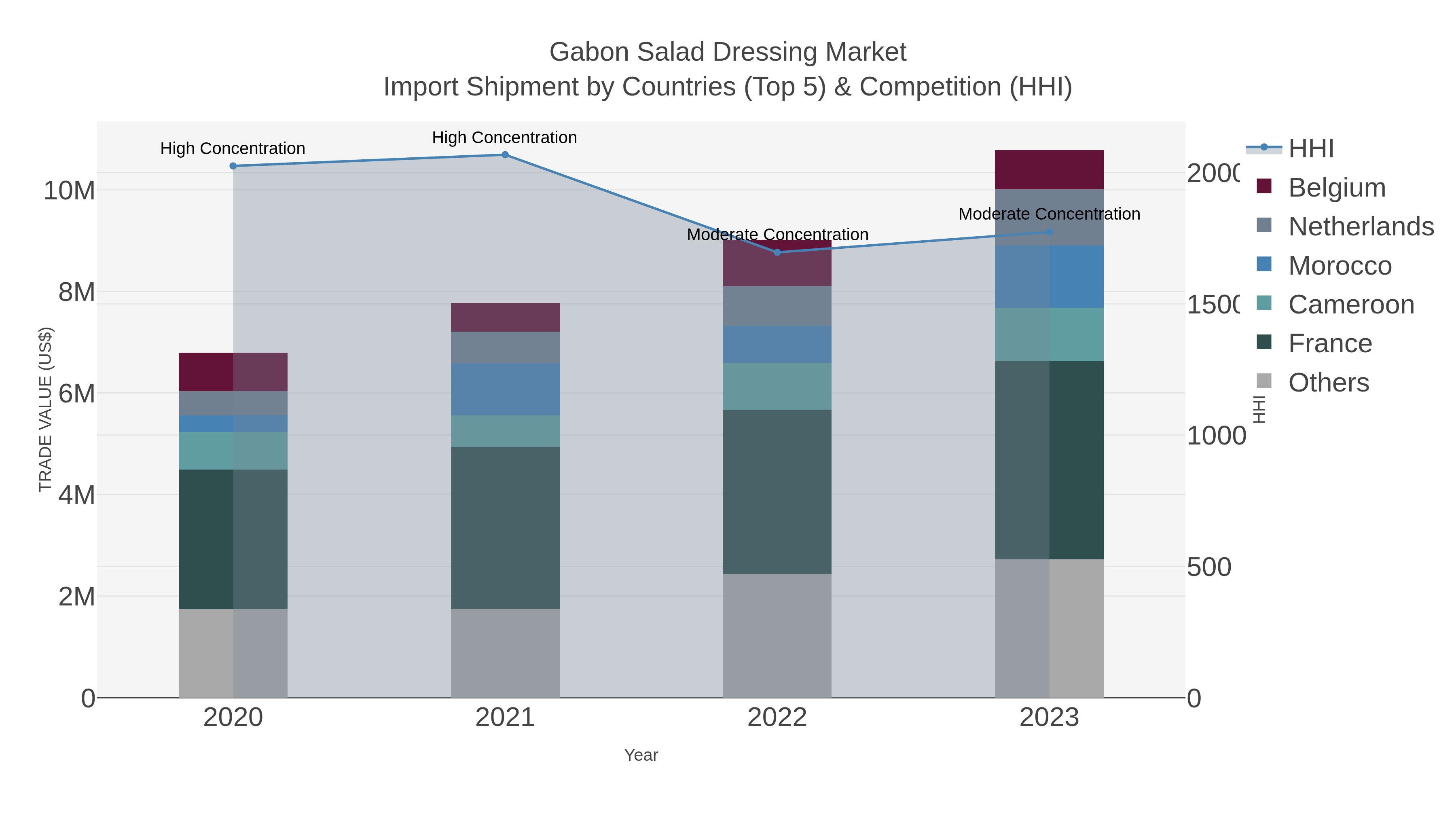Click the Morocco legend color swatch
Screen dimensions: 1456x819
pyautogui.click(x=1264, y=264)
